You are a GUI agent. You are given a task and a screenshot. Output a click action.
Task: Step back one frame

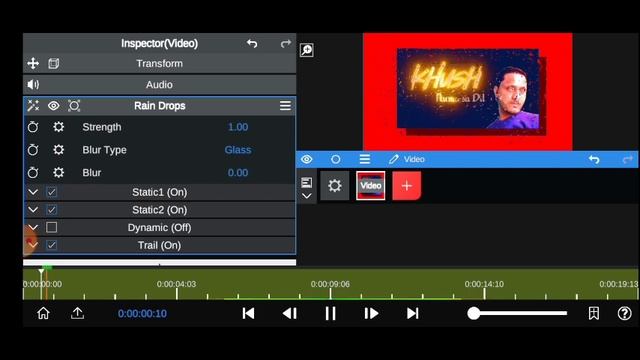[x=290, y=313]
